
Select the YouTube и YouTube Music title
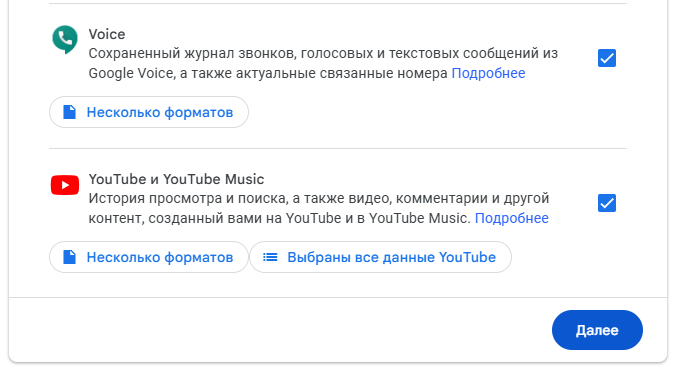tap(176, 179)
